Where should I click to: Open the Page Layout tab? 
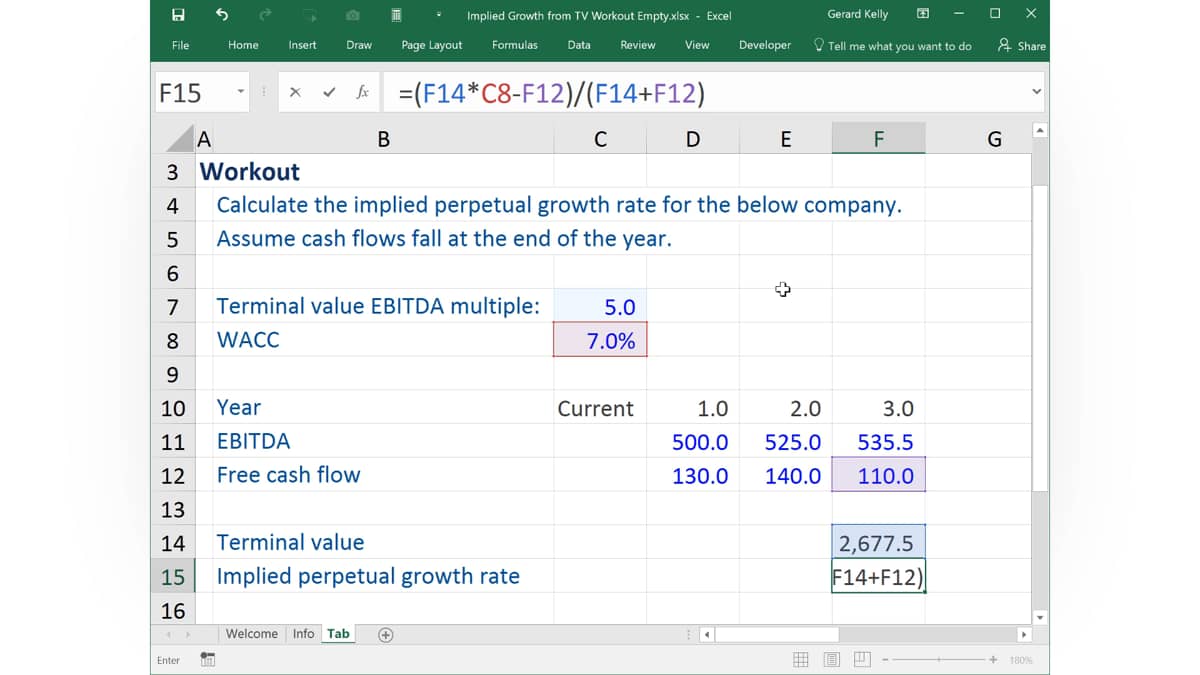coord(431,45)
